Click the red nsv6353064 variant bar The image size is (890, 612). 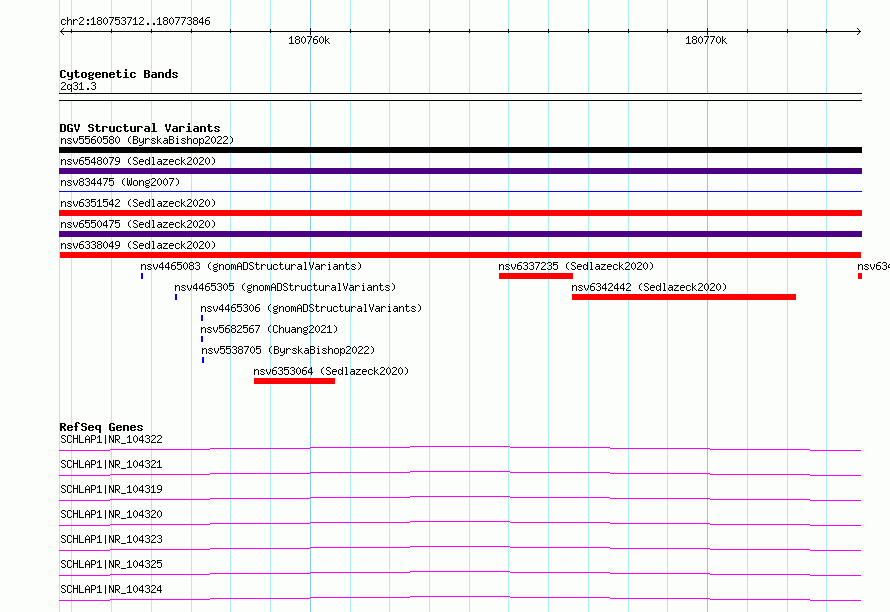pyautogui.click(x=295, y=381)
